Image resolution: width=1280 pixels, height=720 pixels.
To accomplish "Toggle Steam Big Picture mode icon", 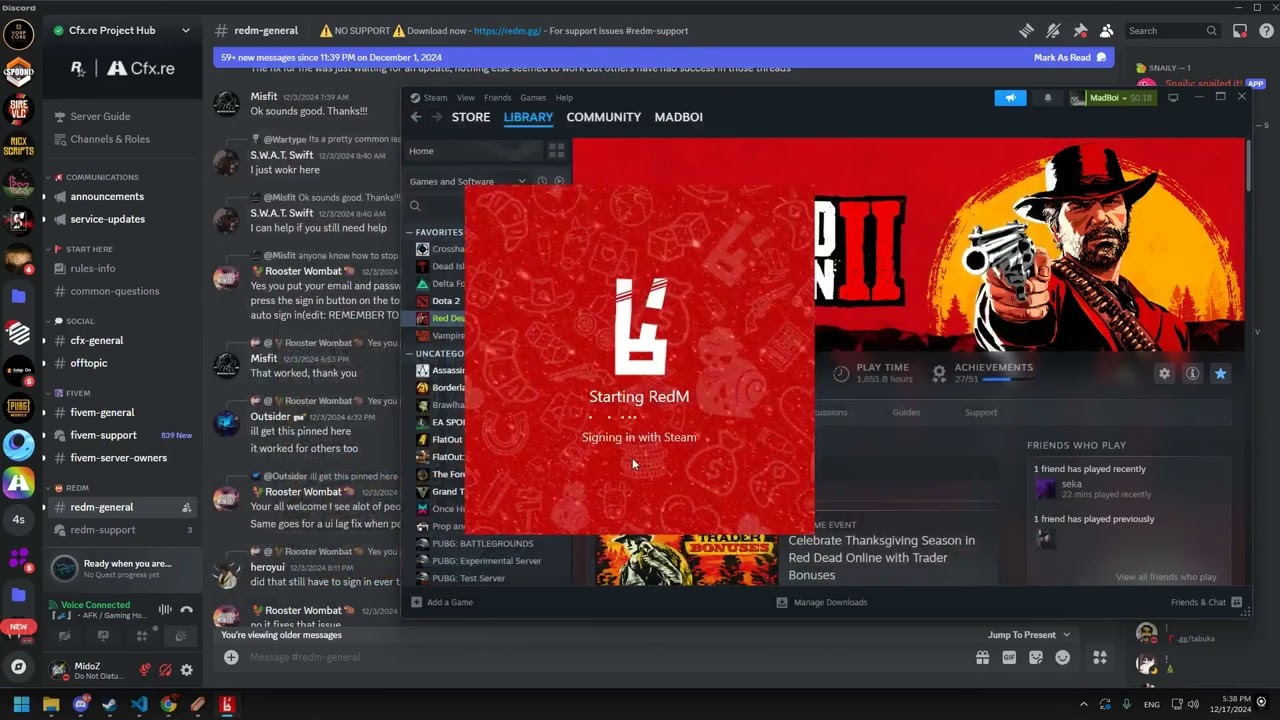I will [x=1173, y=98].
